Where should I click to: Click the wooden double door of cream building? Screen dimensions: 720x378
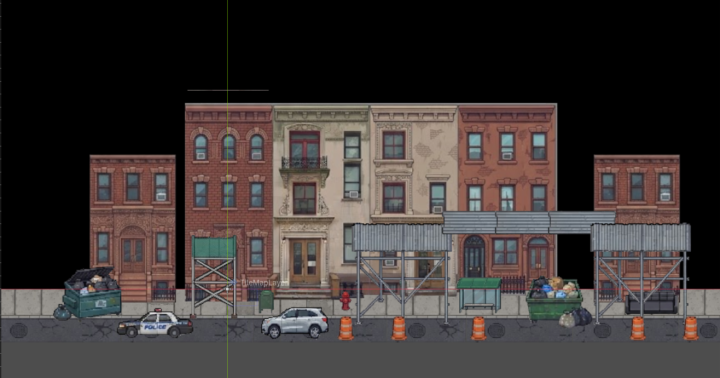[x=305, y=262]
